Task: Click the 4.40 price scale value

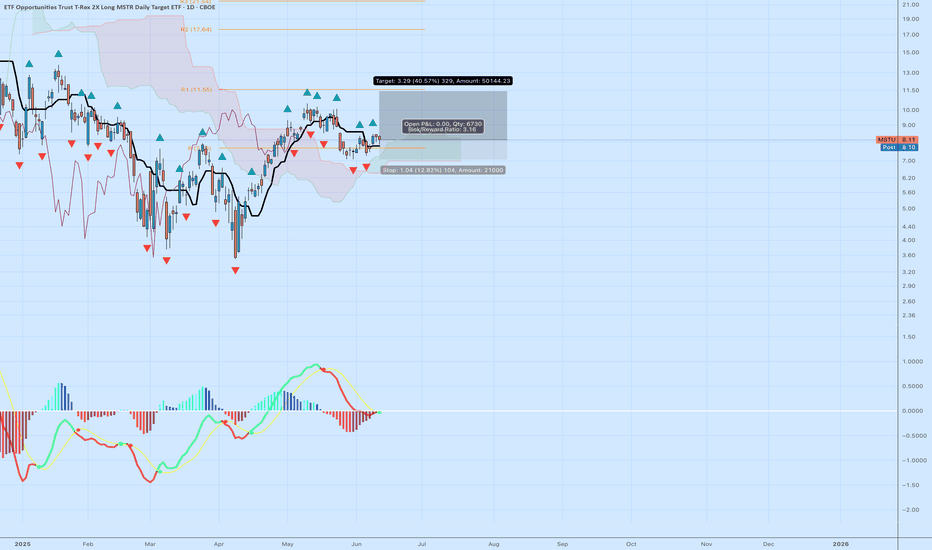Action: coord(909,227)
